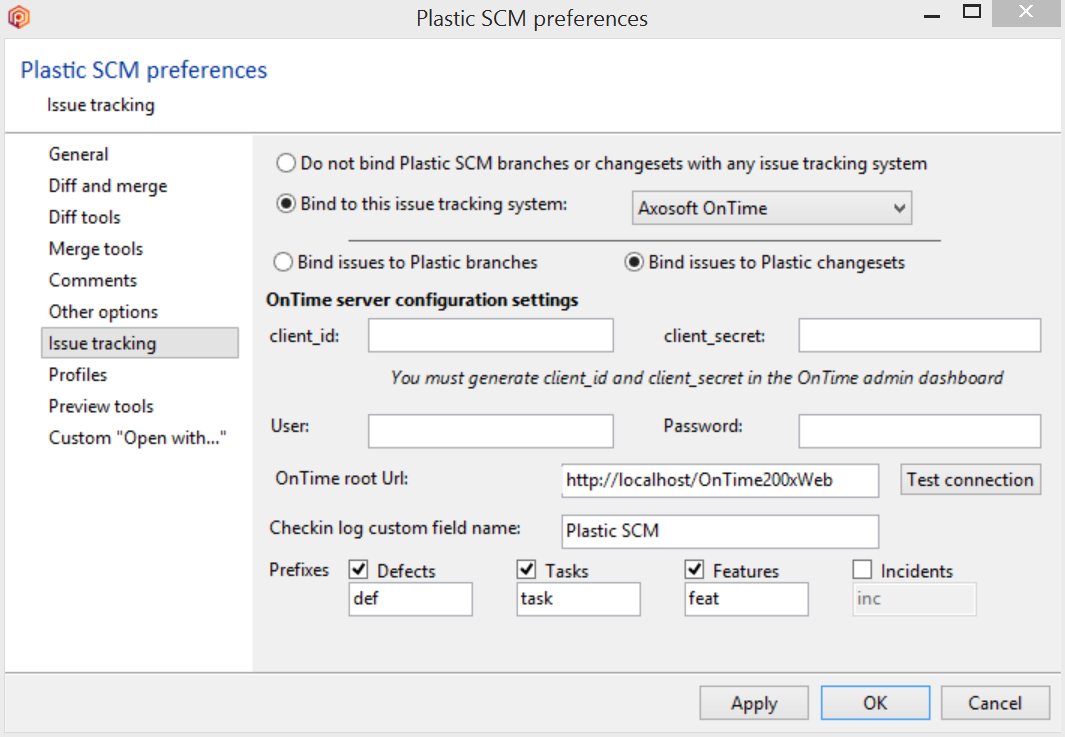
Task: Select Comments in the sidebar
Action: pyautogui.click(x=93, y=280)
